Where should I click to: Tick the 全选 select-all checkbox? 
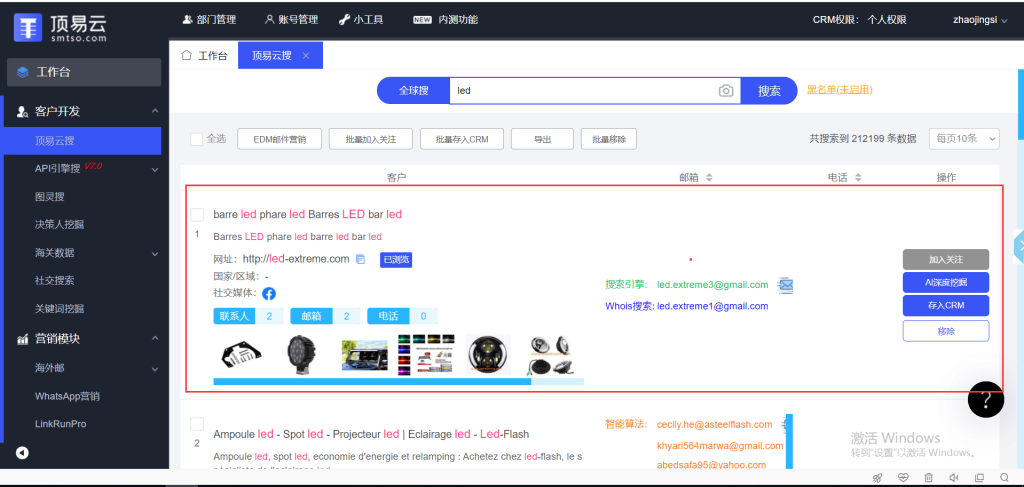tap(197, 139)
